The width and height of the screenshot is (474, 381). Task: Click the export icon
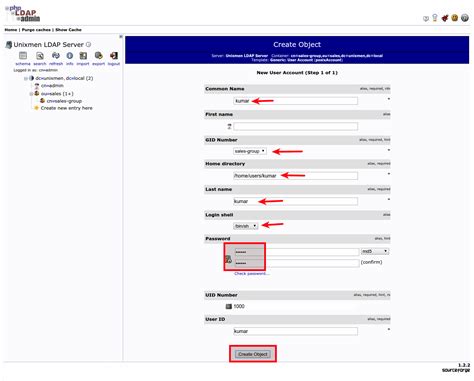tap(98, 56)
